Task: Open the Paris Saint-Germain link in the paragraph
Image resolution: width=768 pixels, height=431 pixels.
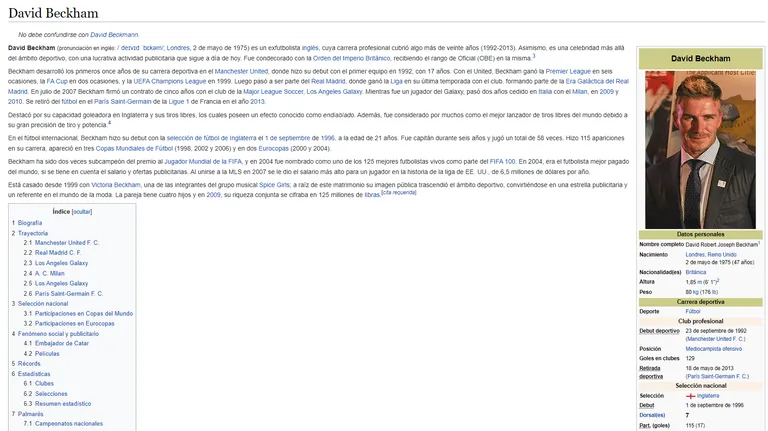Action: [122, 102]
